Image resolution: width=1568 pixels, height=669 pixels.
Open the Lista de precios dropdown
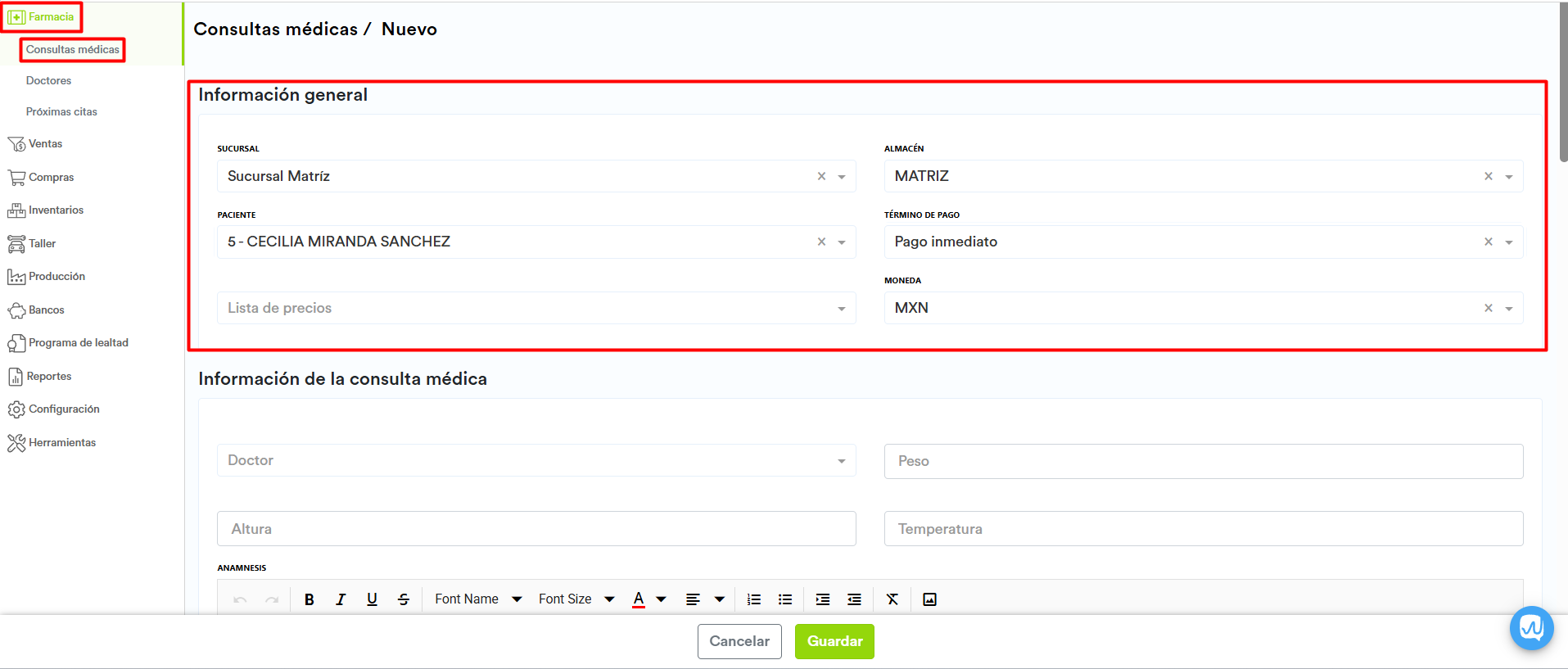point(535,308)
